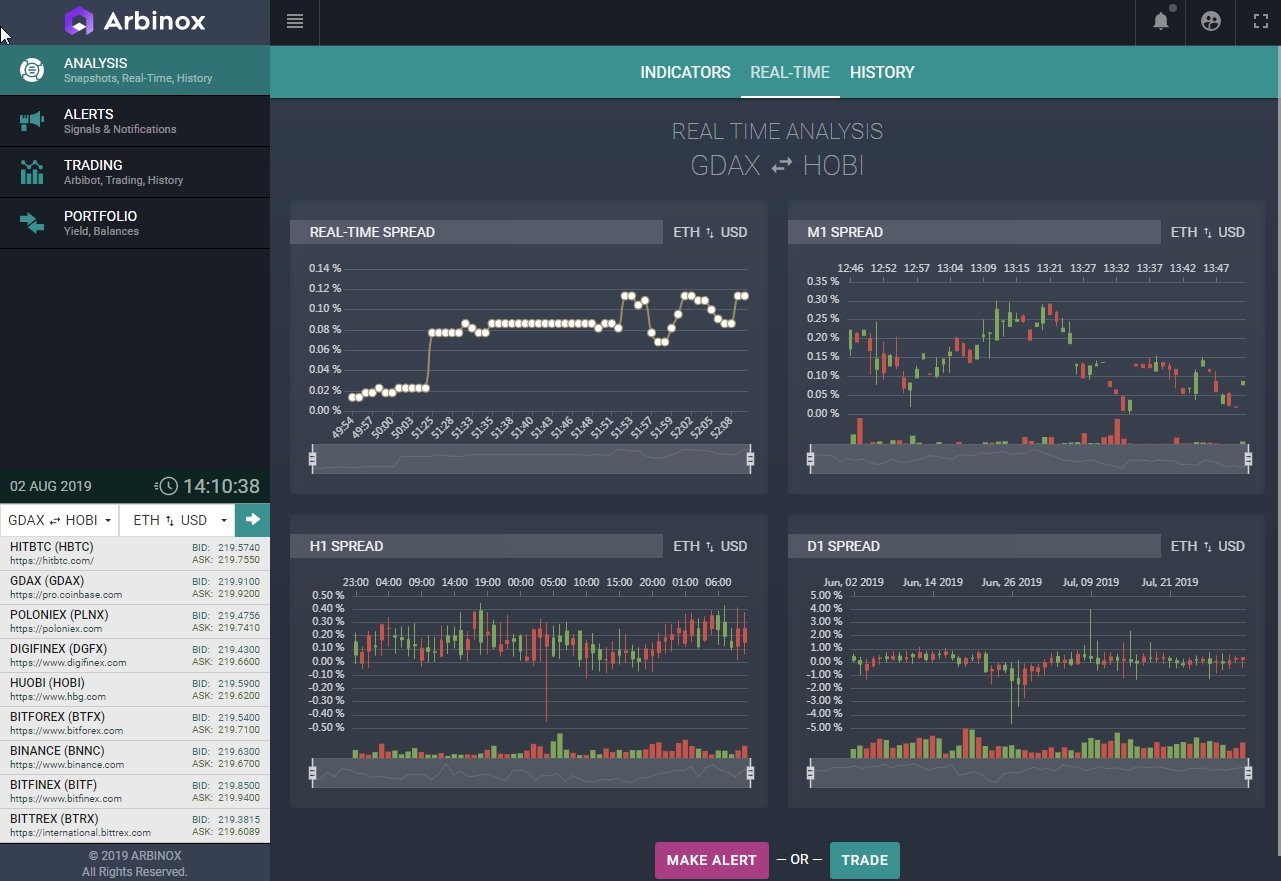Click the Make Alert button
The height and width of the screenshot is (881, 1281).
(x=712, y=860)
